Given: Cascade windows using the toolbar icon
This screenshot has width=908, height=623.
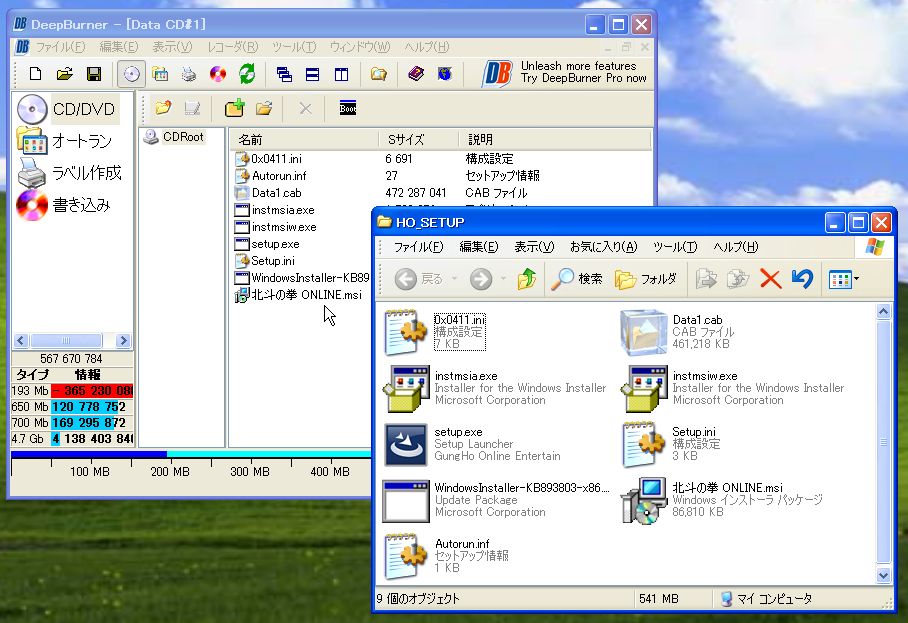Looking at the screenshot, I should click(x=284, y=74).
